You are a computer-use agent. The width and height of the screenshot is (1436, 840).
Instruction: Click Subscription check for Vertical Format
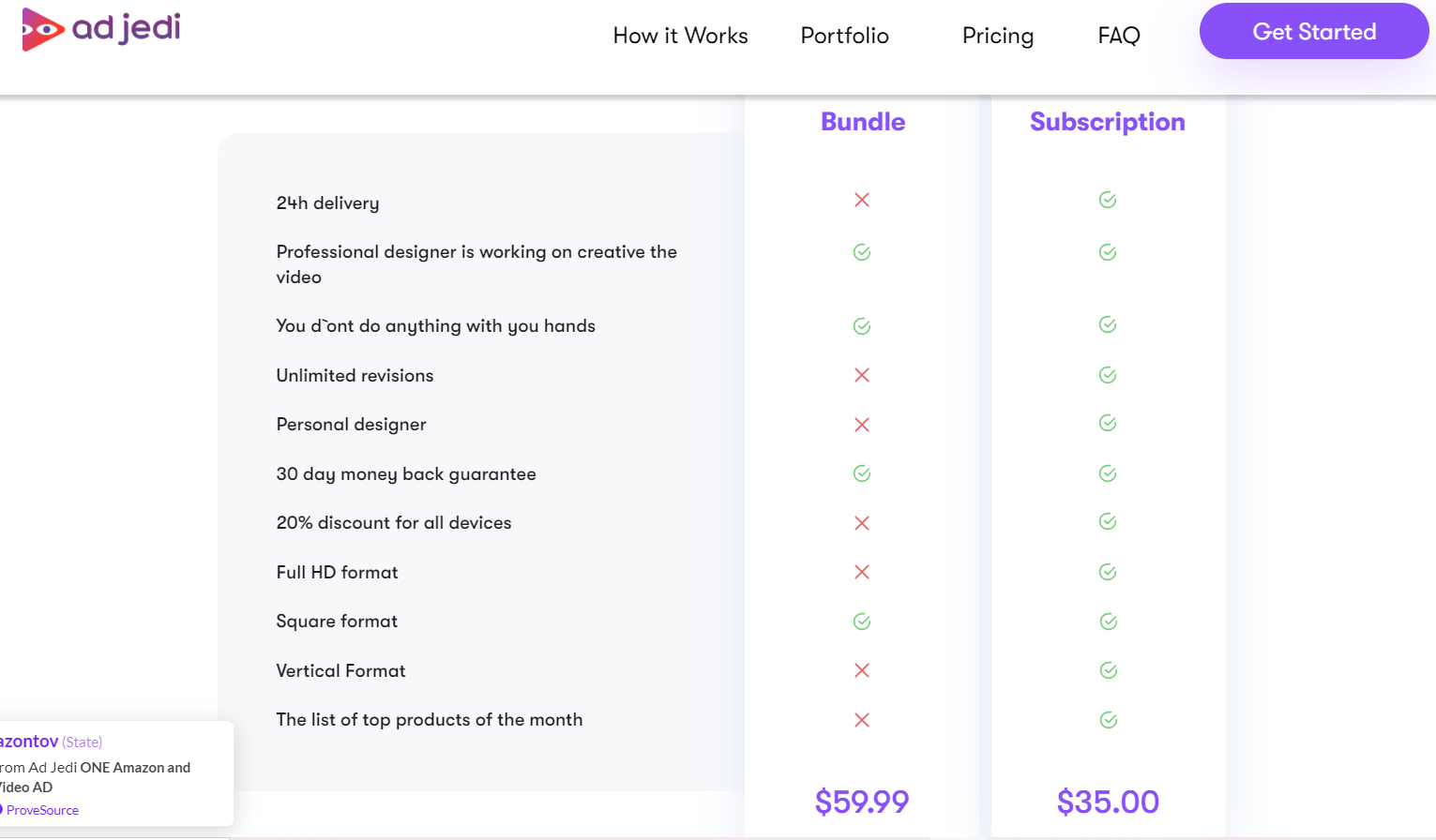[1109, 670]
